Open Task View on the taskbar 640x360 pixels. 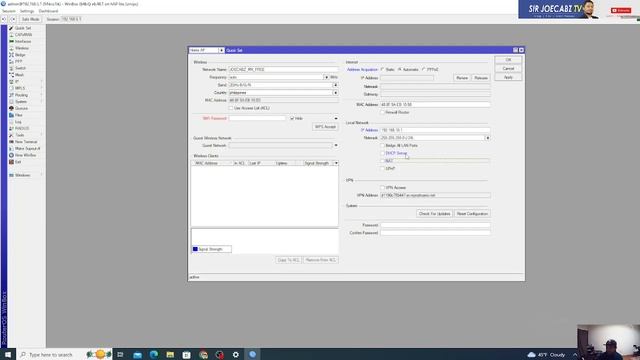pyautogui.click(x=120, y=354)
